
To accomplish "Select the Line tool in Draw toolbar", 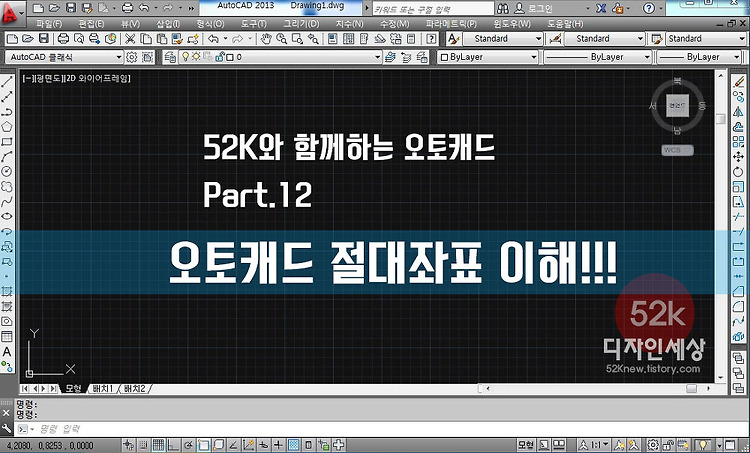I will click(x=7, y=82).
